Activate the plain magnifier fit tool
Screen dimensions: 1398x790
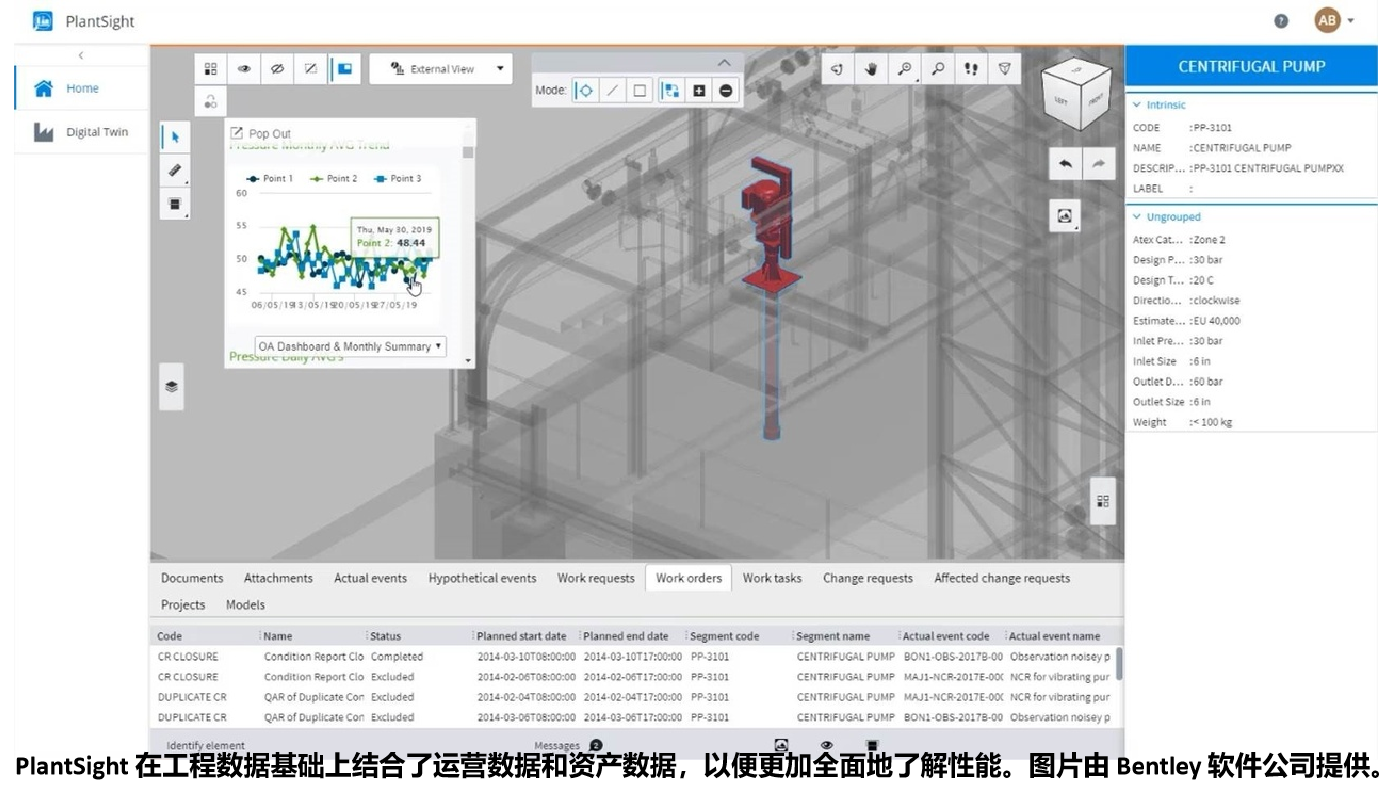coord(938,69)
